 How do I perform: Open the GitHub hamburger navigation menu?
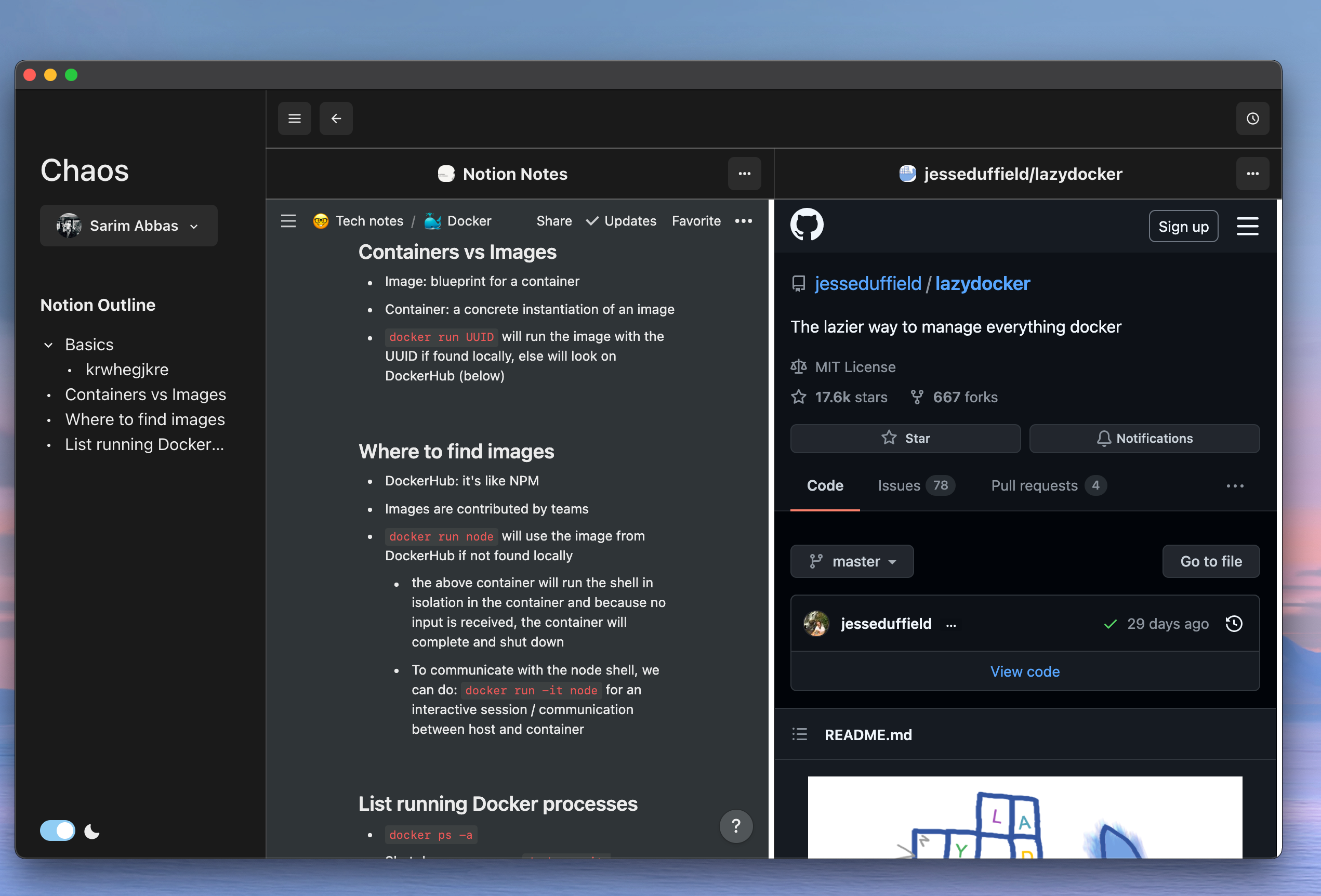(x=1247, y=226)
